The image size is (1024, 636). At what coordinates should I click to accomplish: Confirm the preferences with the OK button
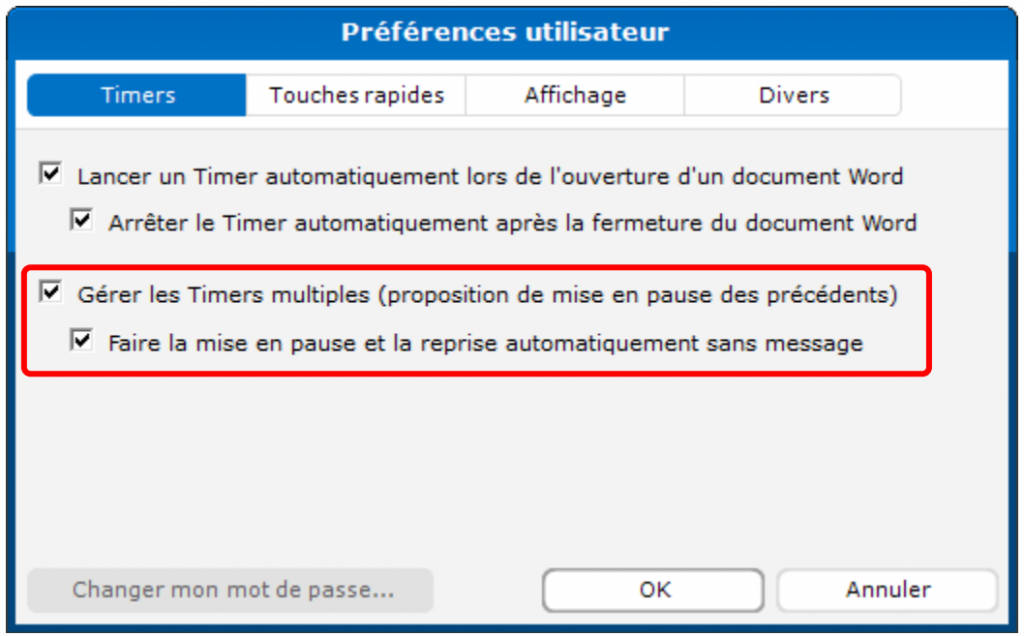click(x=653, y=590)
